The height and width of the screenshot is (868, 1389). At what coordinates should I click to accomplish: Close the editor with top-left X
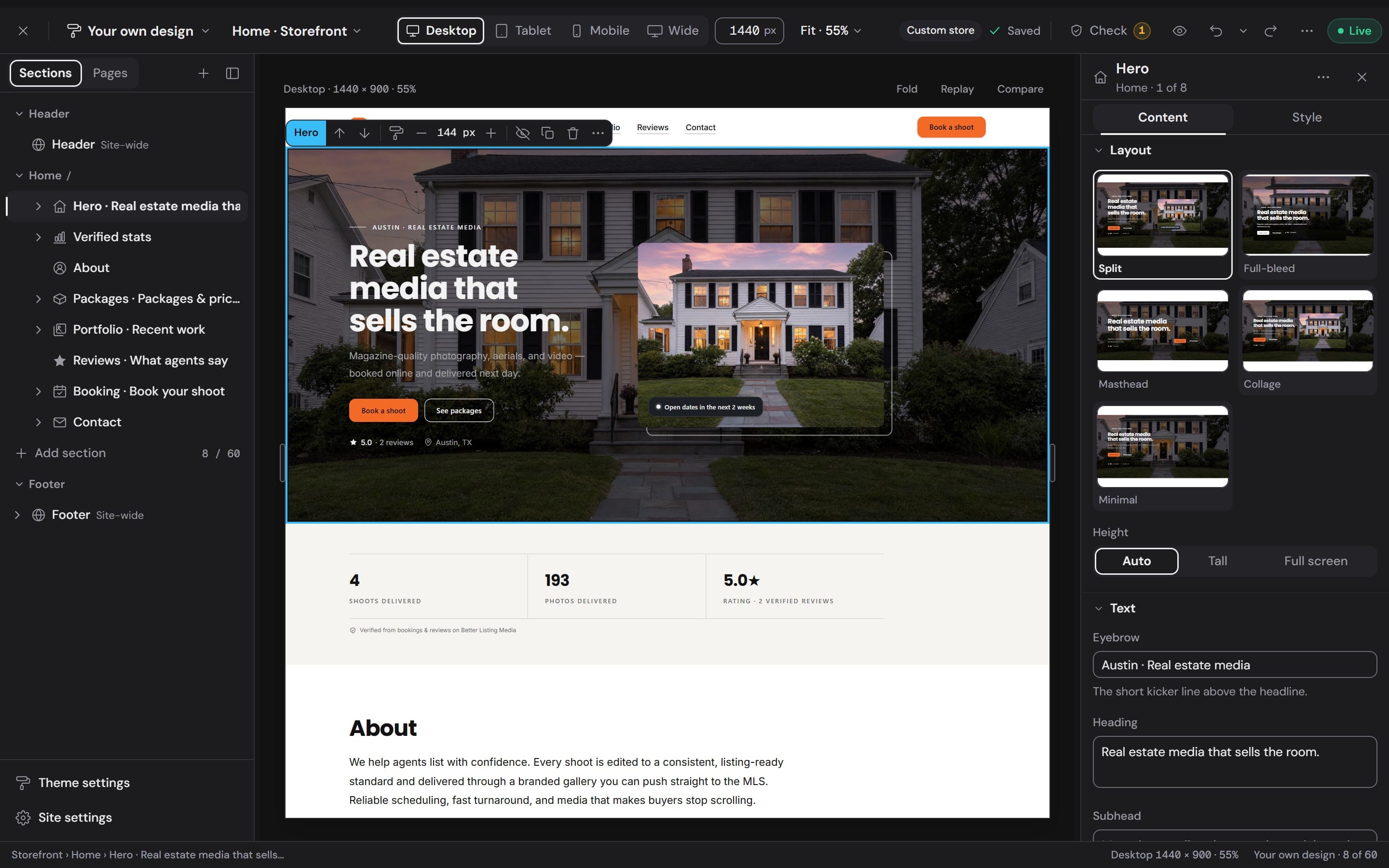coord(23,30)
